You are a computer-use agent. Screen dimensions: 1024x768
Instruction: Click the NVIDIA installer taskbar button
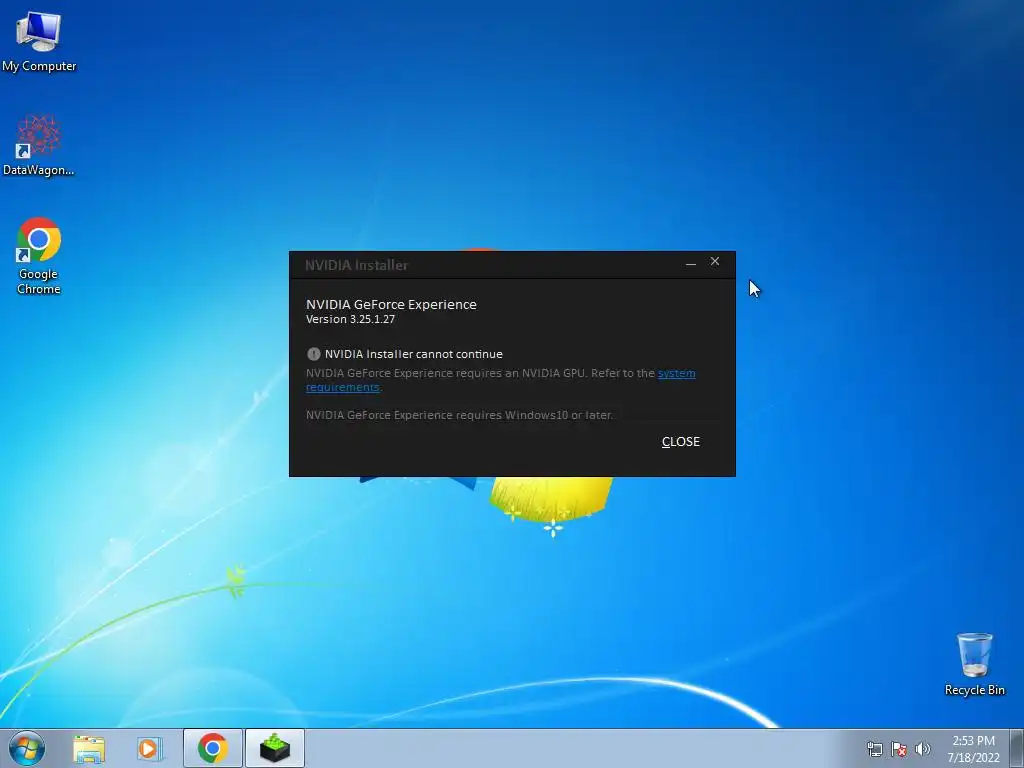(x=275, y=748)
